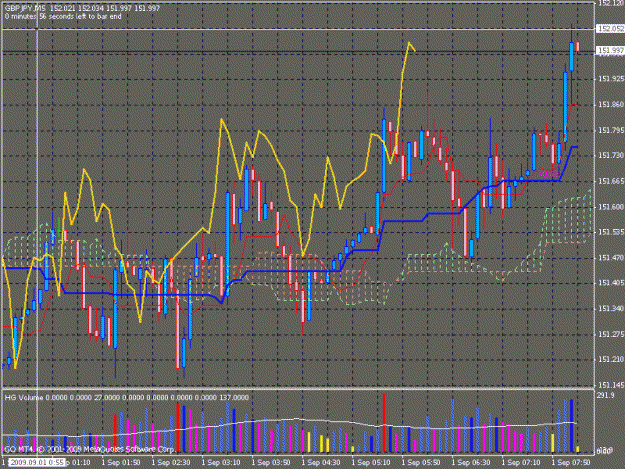Select the highlighted 152.052 price tag
The width and height of the screenshot is (625, 469).
tap(610, 29)
